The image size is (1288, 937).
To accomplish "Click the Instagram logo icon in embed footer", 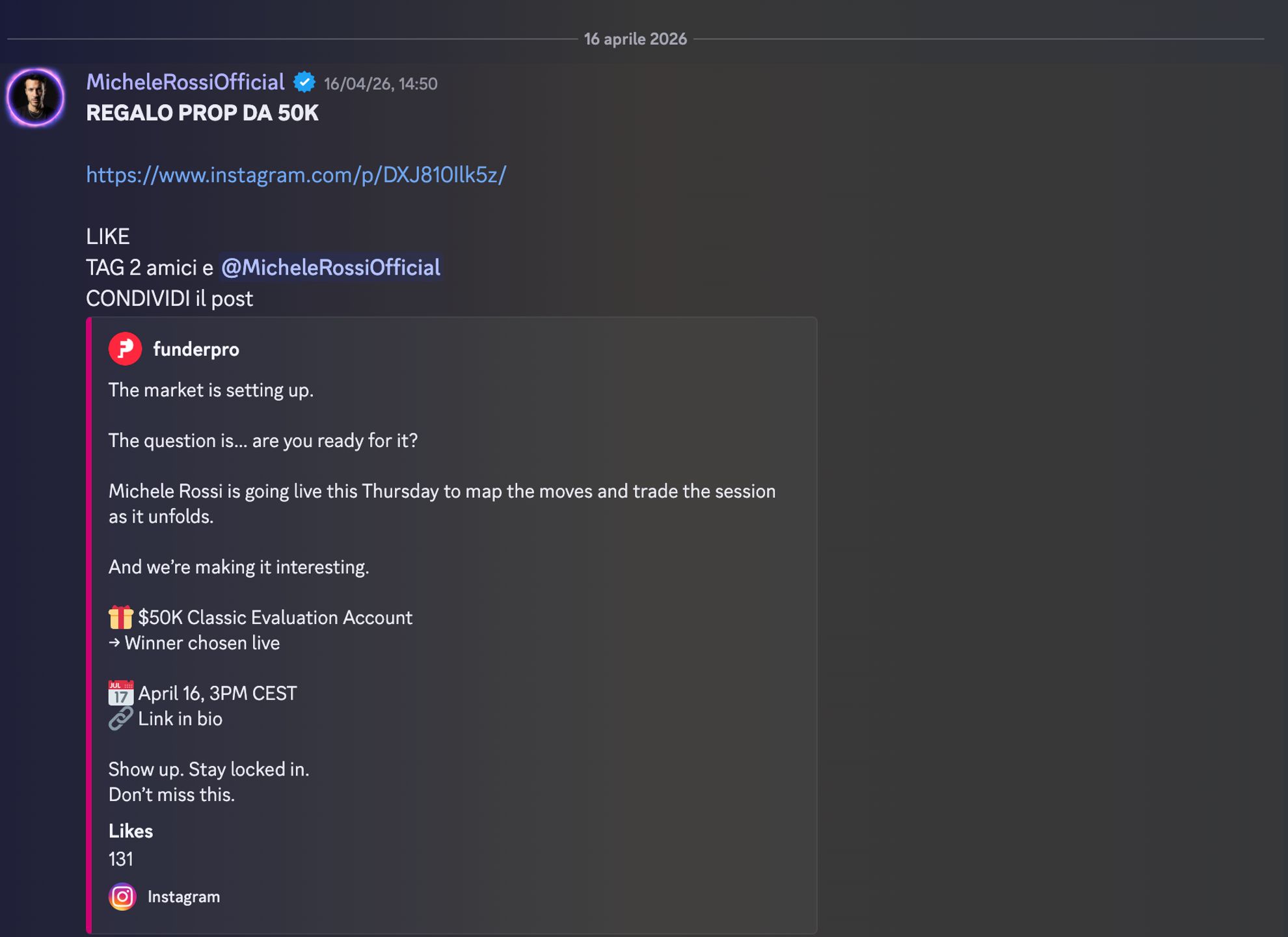I will point(122,897).
